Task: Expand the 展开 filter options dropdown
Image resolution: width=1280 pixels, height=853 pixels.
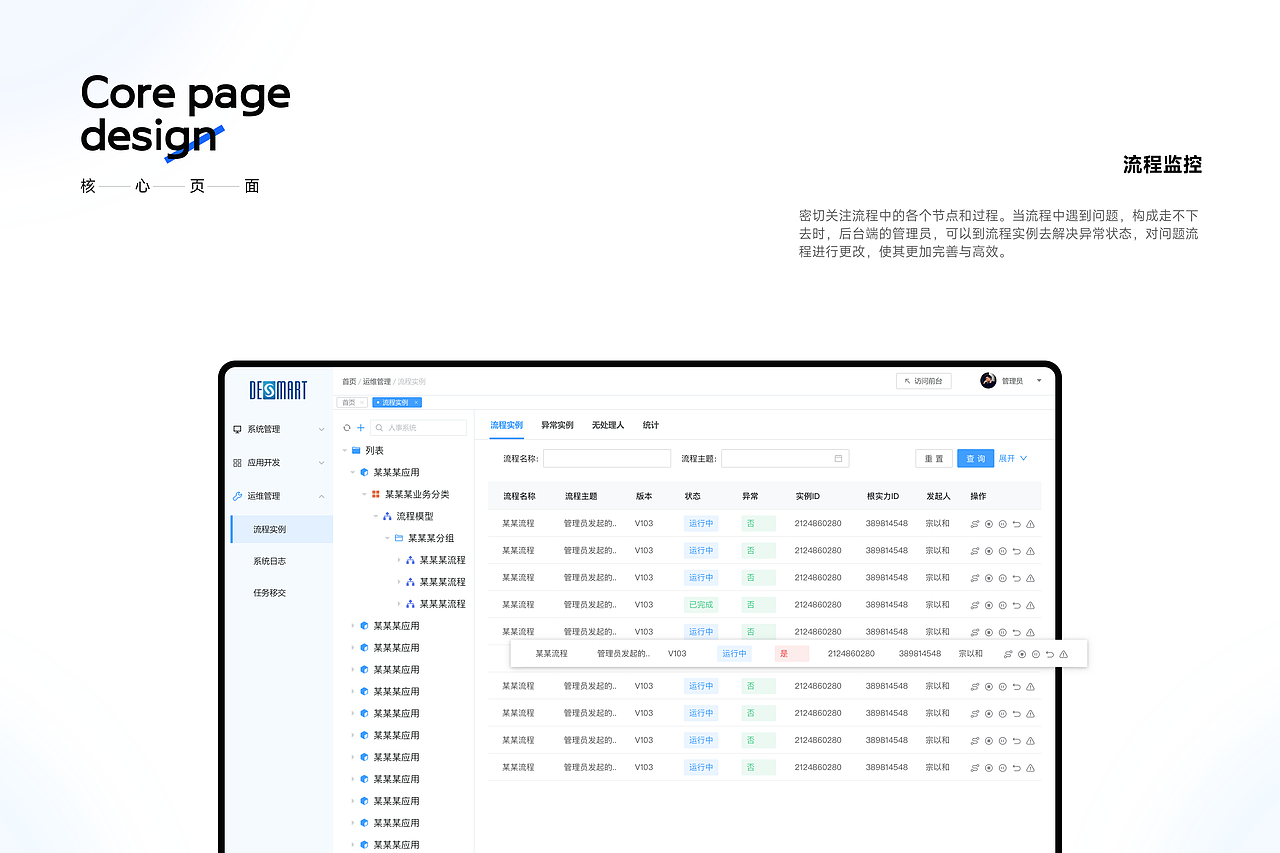Action: coord(1011,458)
